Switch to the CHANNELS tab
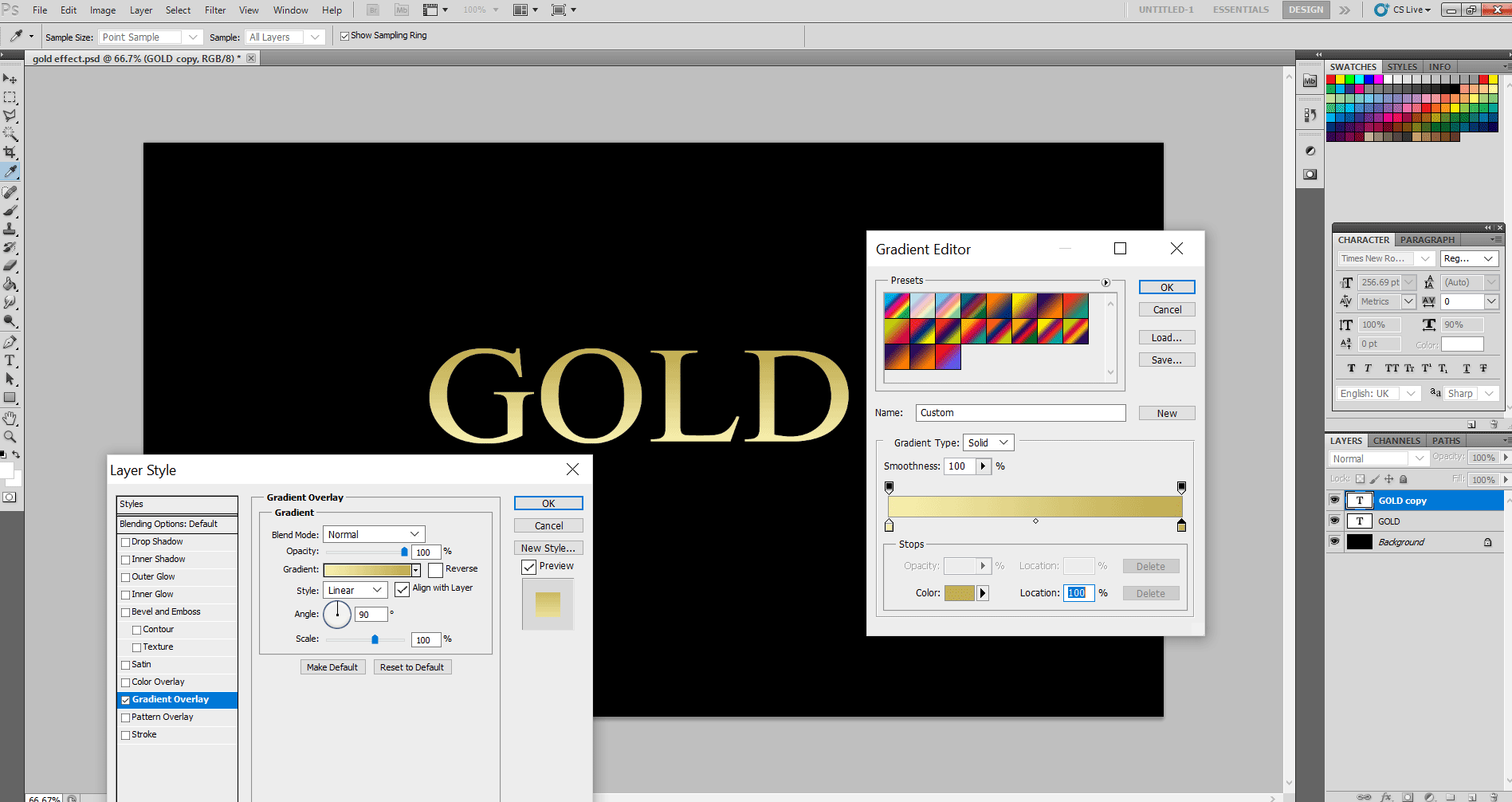This screenshot has width=1512, height=802. 1396,440
